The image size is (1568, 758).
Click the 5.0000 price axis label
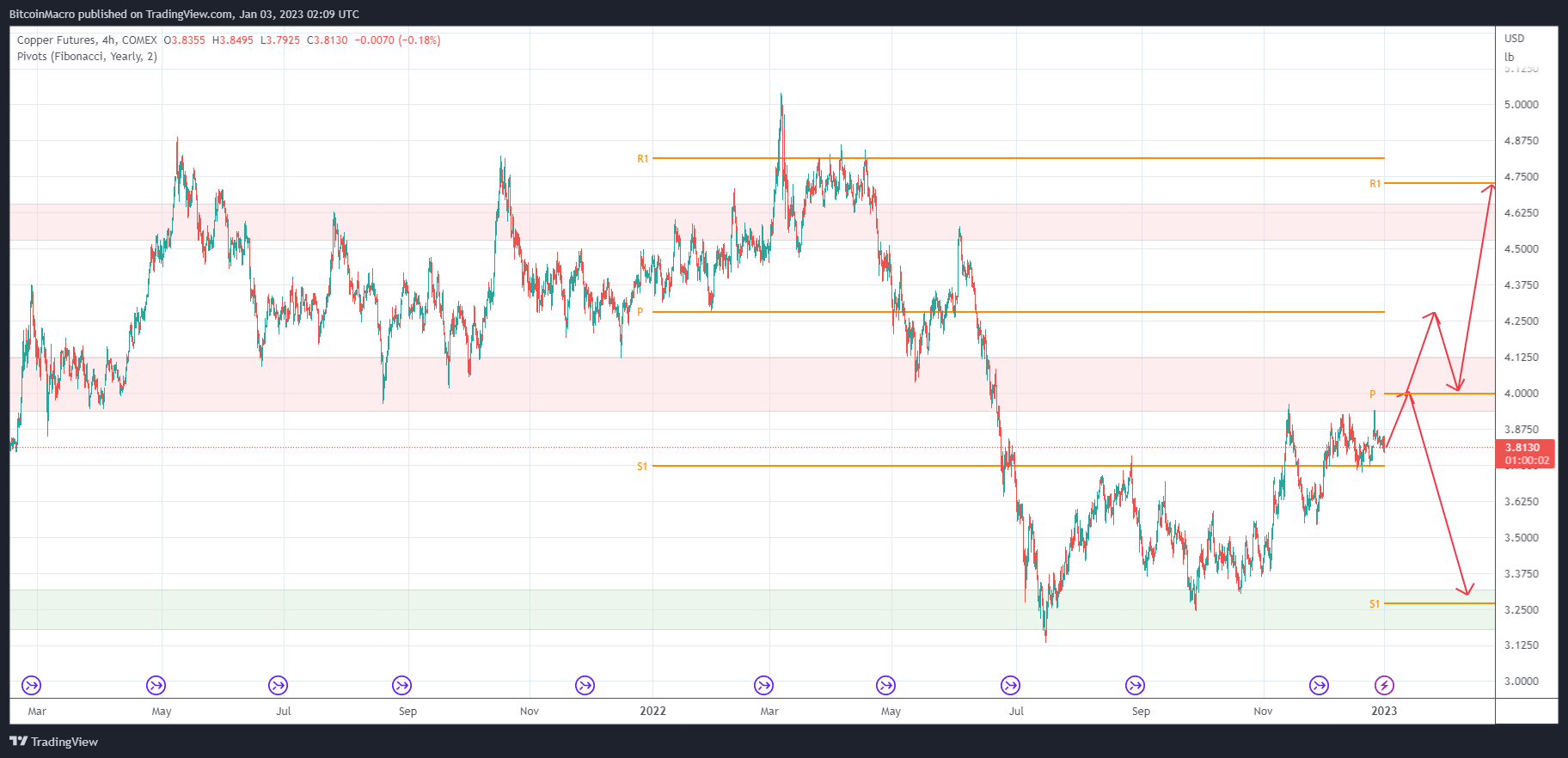click(1522, 105)
